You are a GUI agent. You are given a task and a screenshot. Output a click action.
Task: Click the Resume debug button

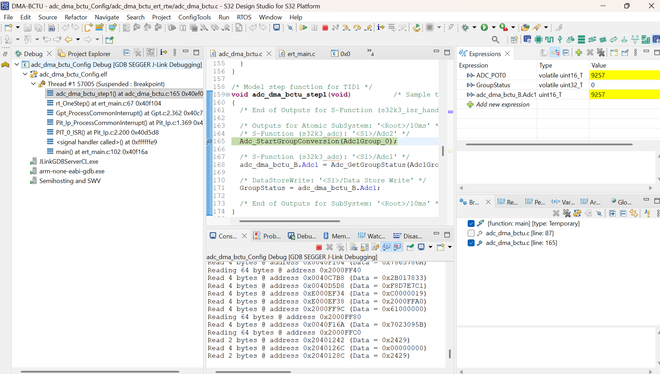(x=303, y=27)
